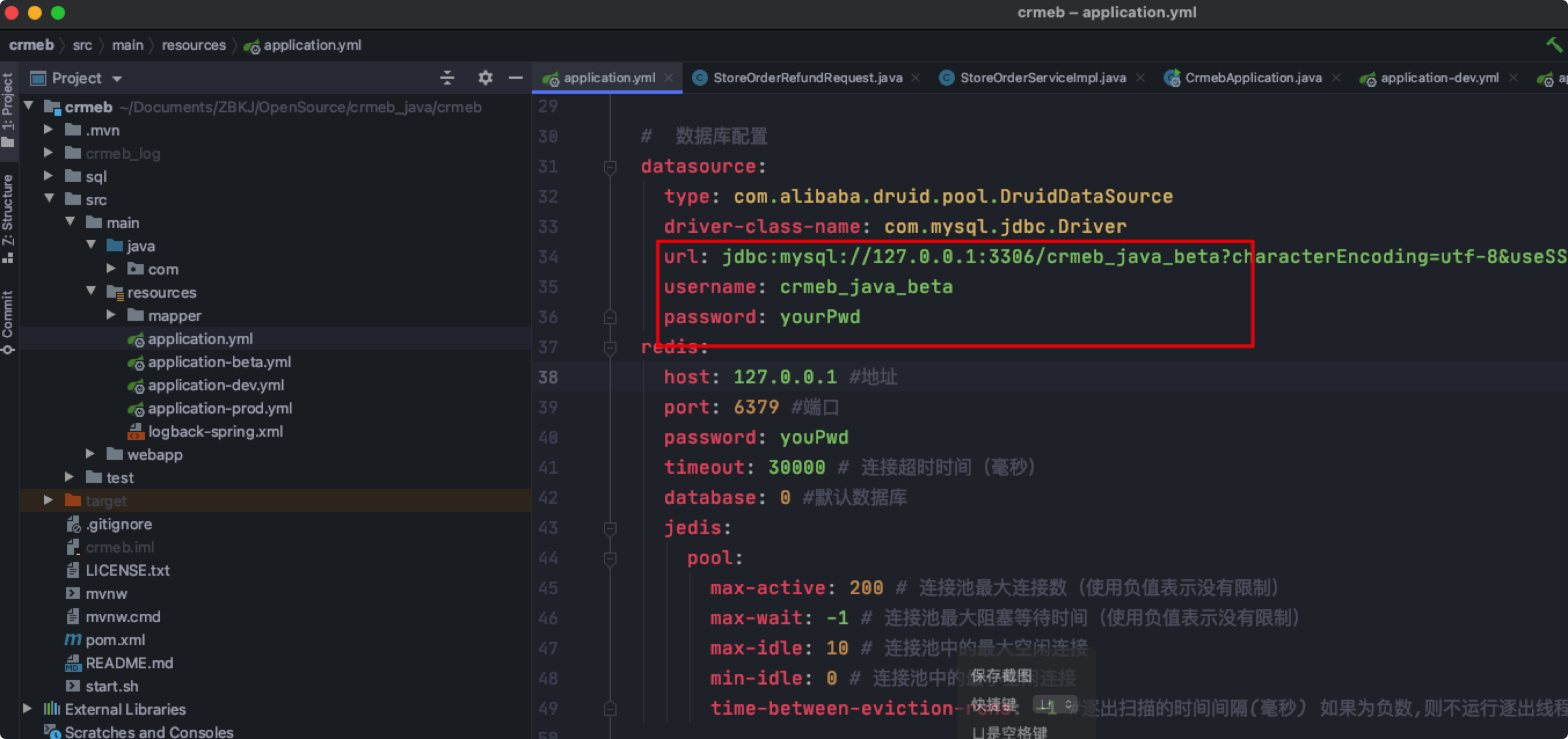Select .gitignore file
Screen dimensions: 1568x739
click(x=118, y=524)
